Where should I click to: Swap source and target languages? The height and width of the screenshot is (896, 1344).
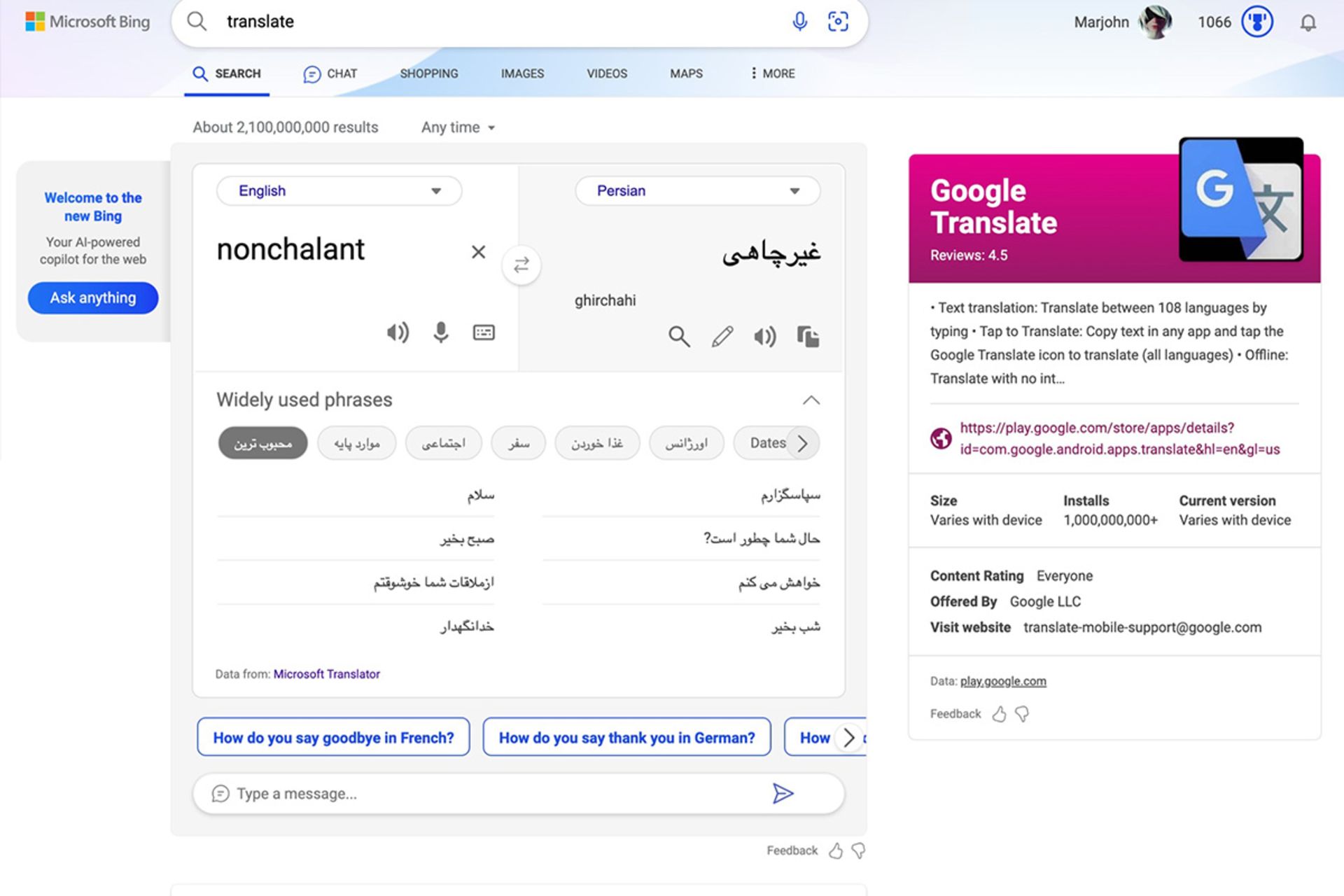(x=521, y=265)
